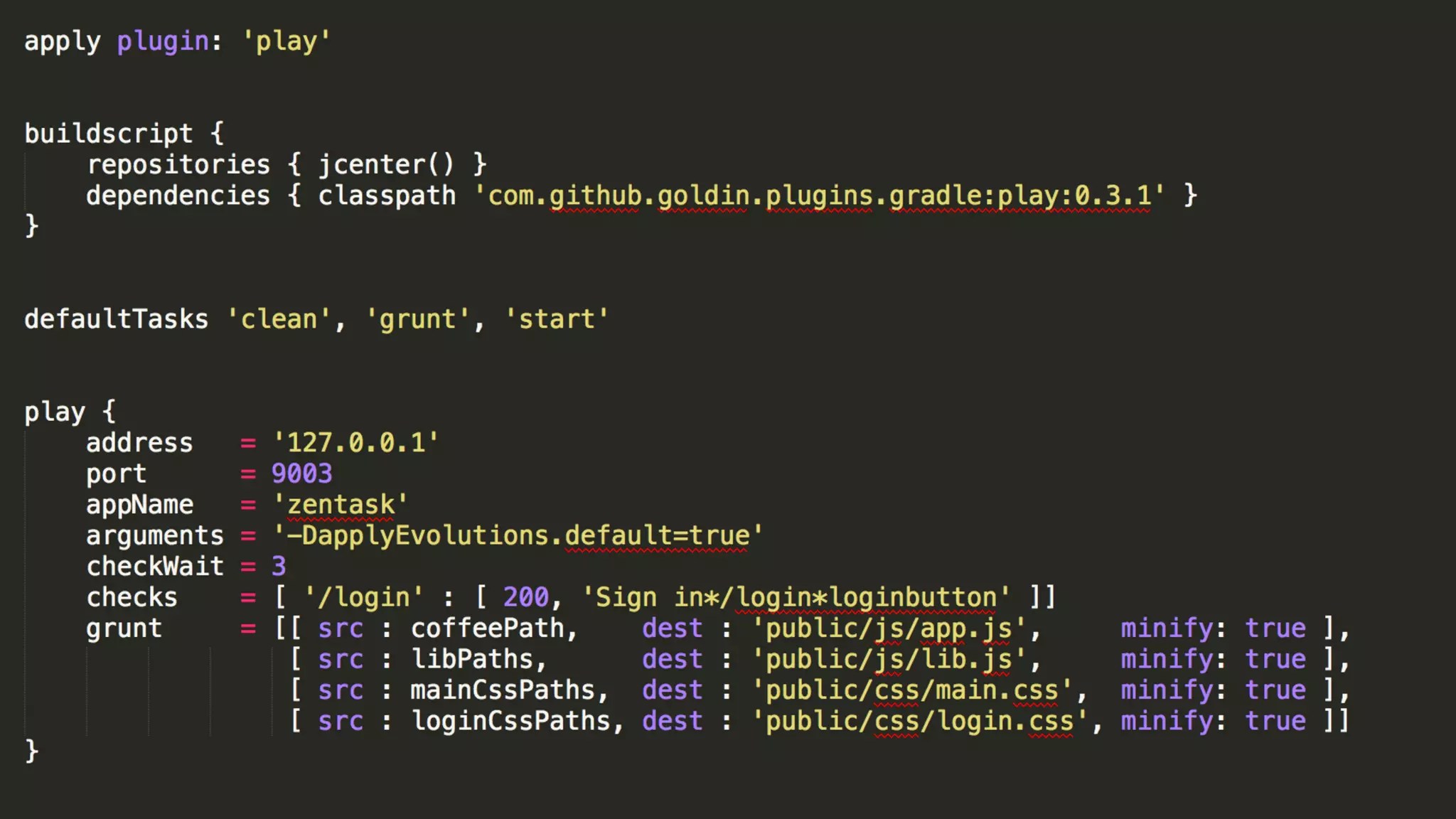
Task: Click the 'start' default task string
Action: 557,319
